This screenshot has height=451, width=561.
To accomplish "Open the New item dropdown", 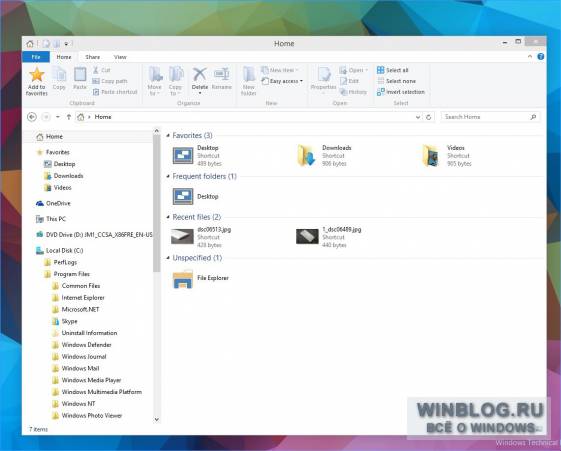I will point(280,70).
